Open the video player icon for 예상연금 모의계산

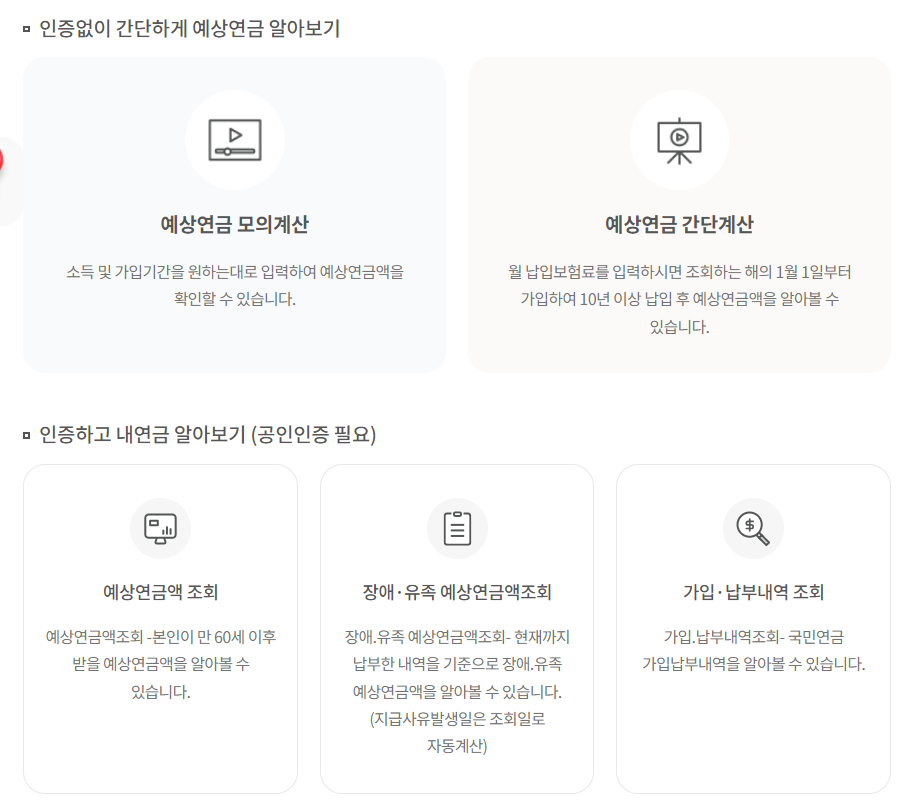click(235, 140)
